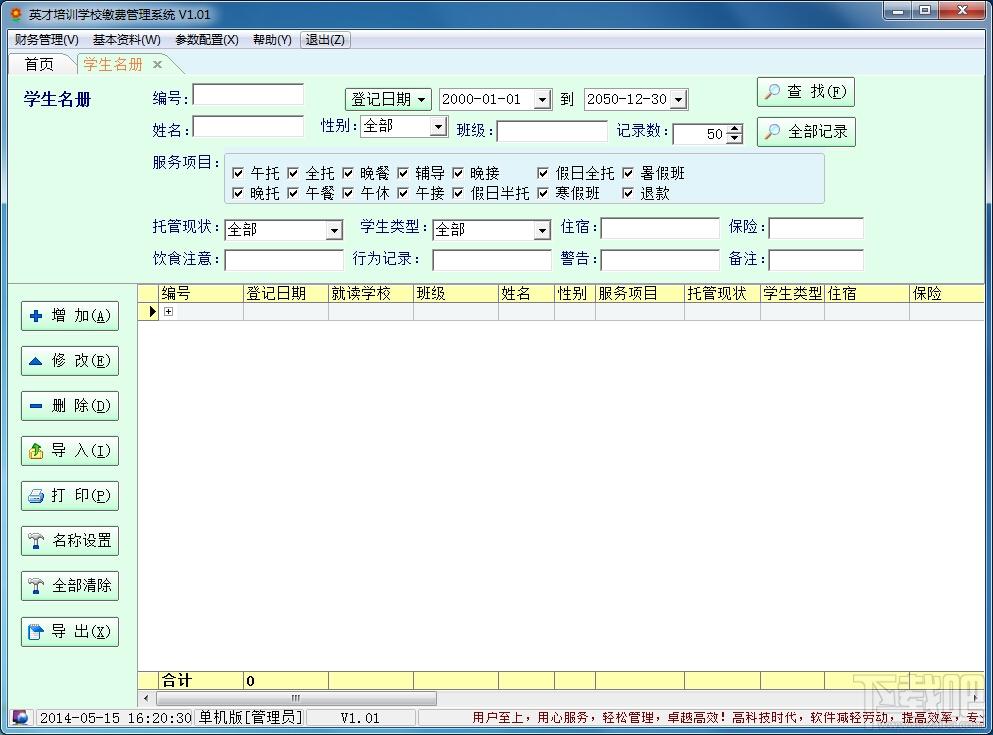The height and width of the screenshot is (735, 993).
Task: Click the blue plus icon on 增加 button
Action: pyautogui.click(x=37, y=316)
